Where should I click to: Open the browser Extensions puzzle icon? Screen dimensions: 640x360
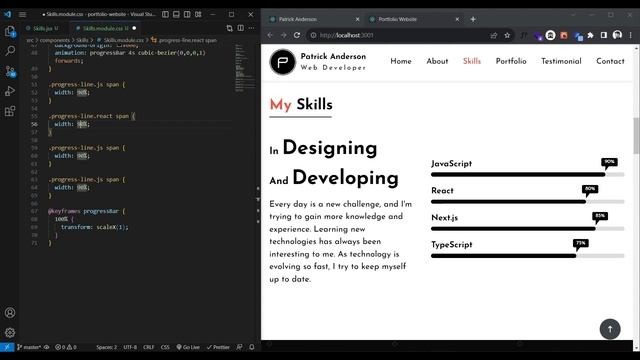pyautogui.click(x=591, y=36)
